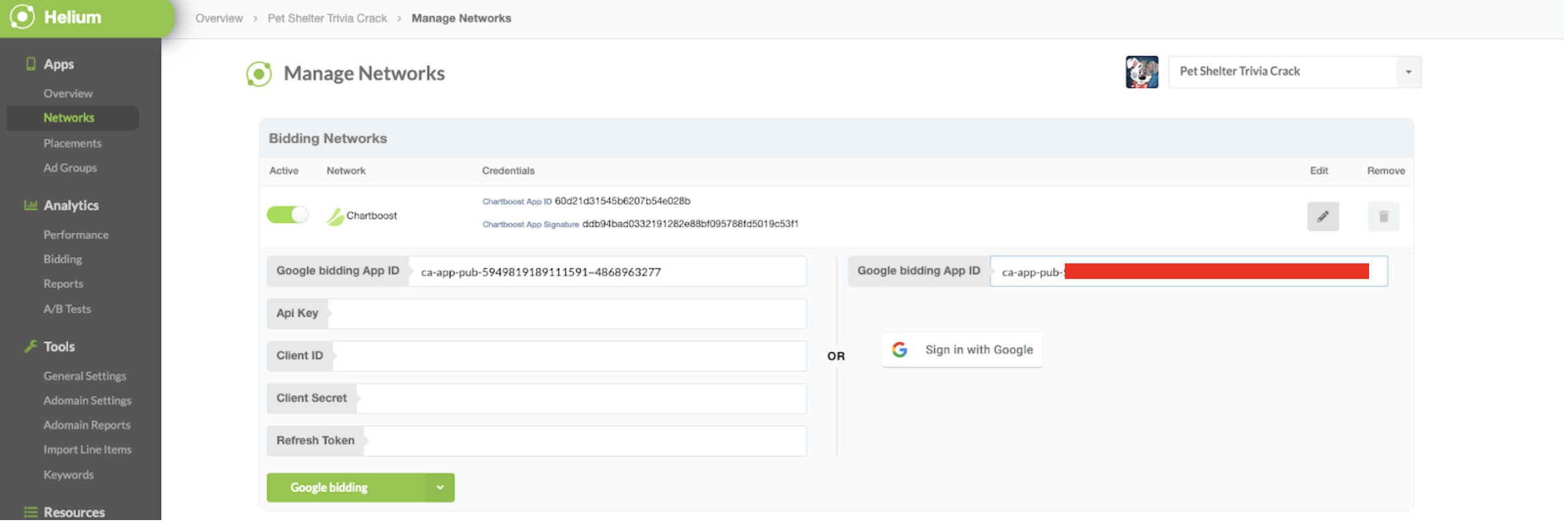The height and width of the screenshot is (524, 1568).
Task: Open General Settings under Tools
Action: 85,376
